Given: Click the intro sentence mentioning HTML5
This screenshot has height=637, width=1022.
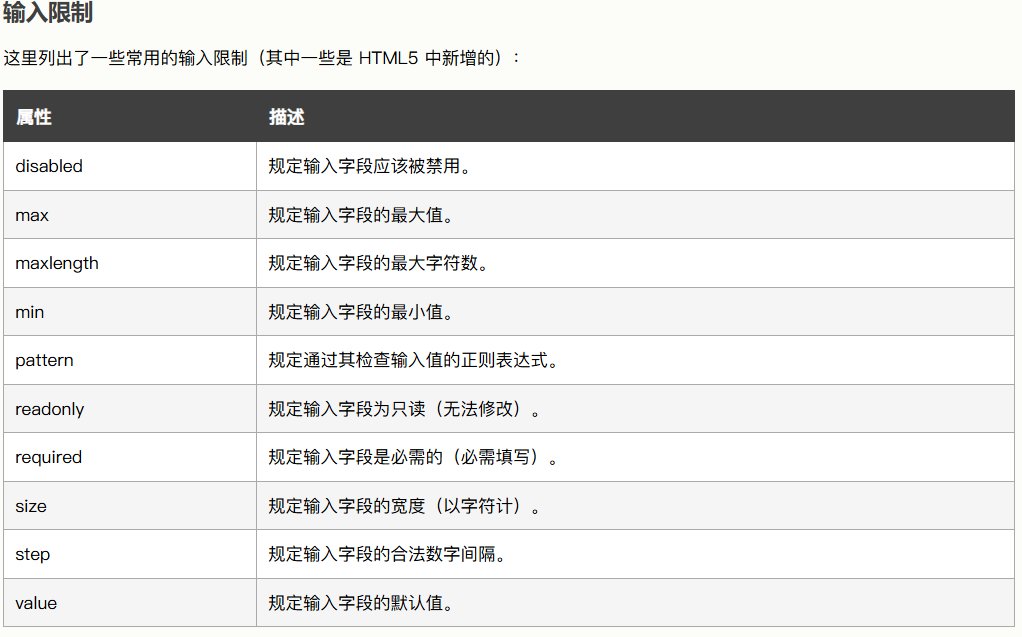Looking at the screenshot, I should (x=262, y=58).
